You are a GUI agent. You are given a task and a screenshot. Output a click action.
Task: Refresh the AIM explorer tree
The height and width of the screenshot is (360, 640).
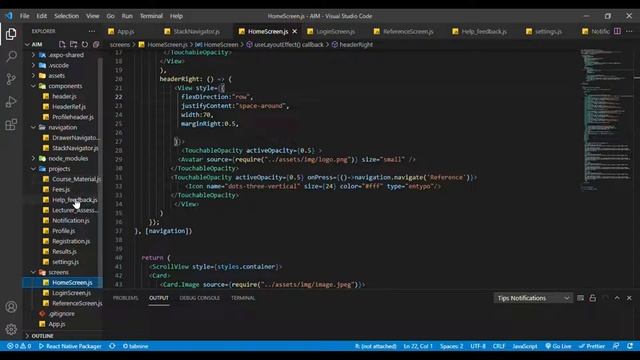pos(84,44)
